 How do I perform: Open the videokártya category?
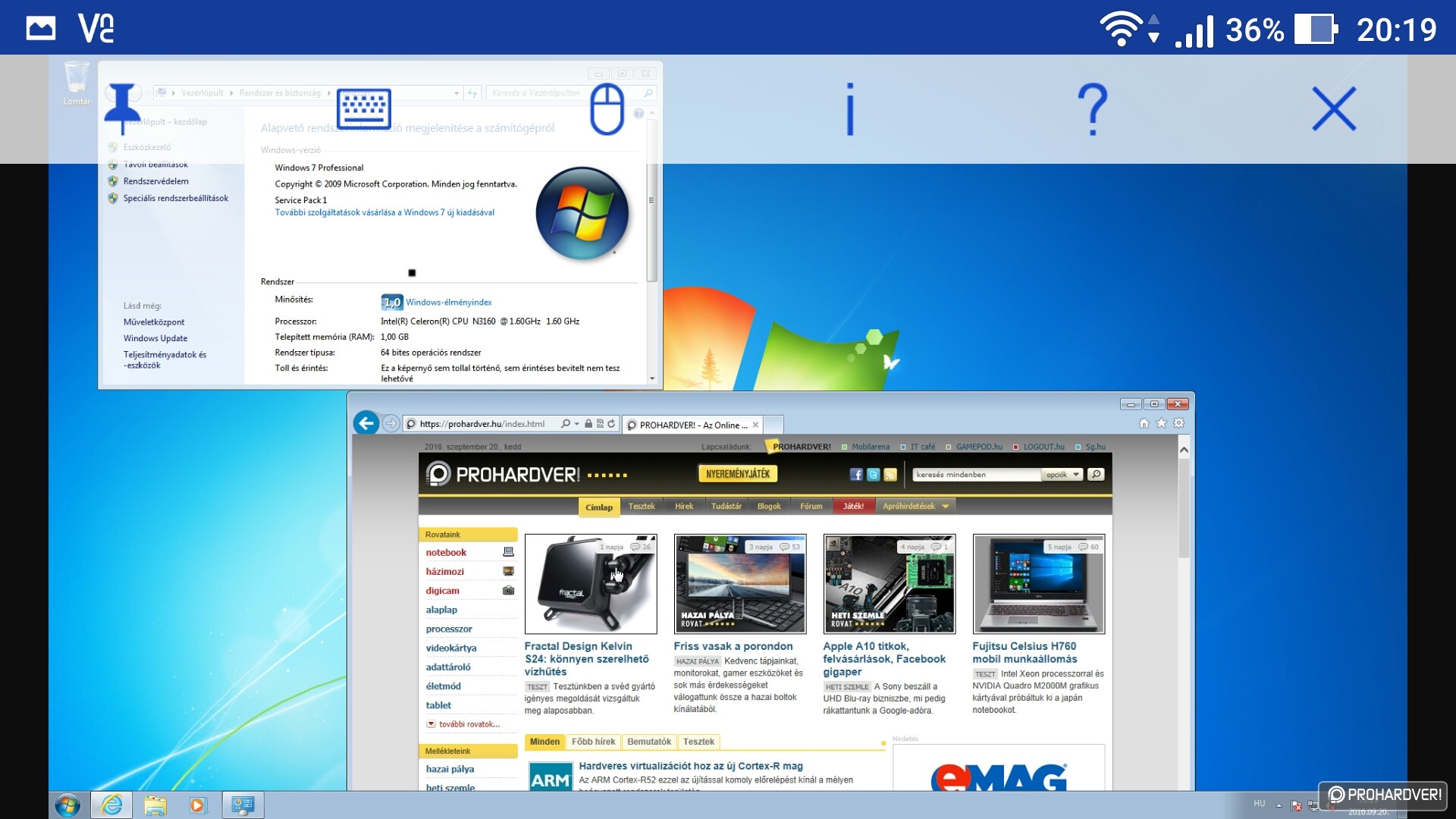pos(451,648)
